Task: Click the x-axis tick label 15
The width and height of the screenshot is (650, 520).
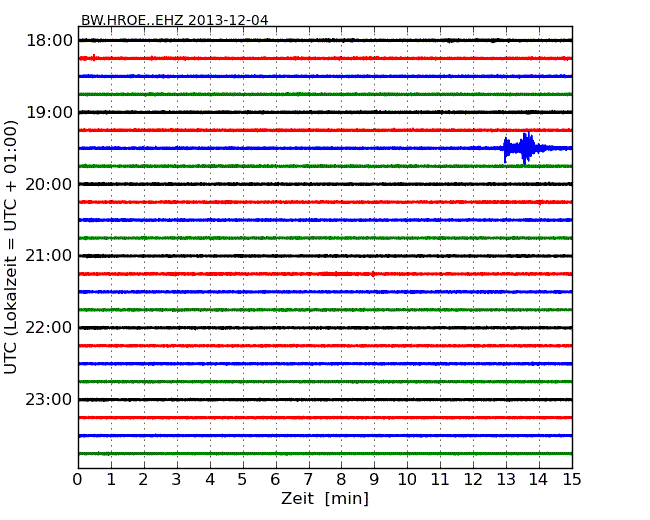Action: pos(572,480)
